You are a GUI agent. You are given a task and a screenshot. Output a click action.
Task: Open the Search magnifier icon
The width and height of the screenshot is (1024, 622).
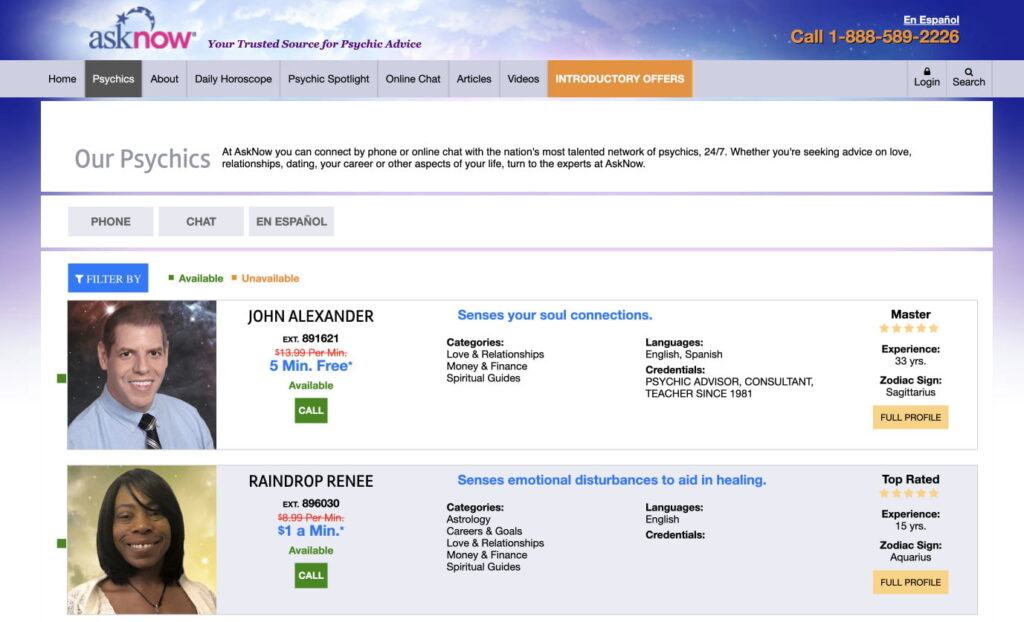[x=968, y=72]
